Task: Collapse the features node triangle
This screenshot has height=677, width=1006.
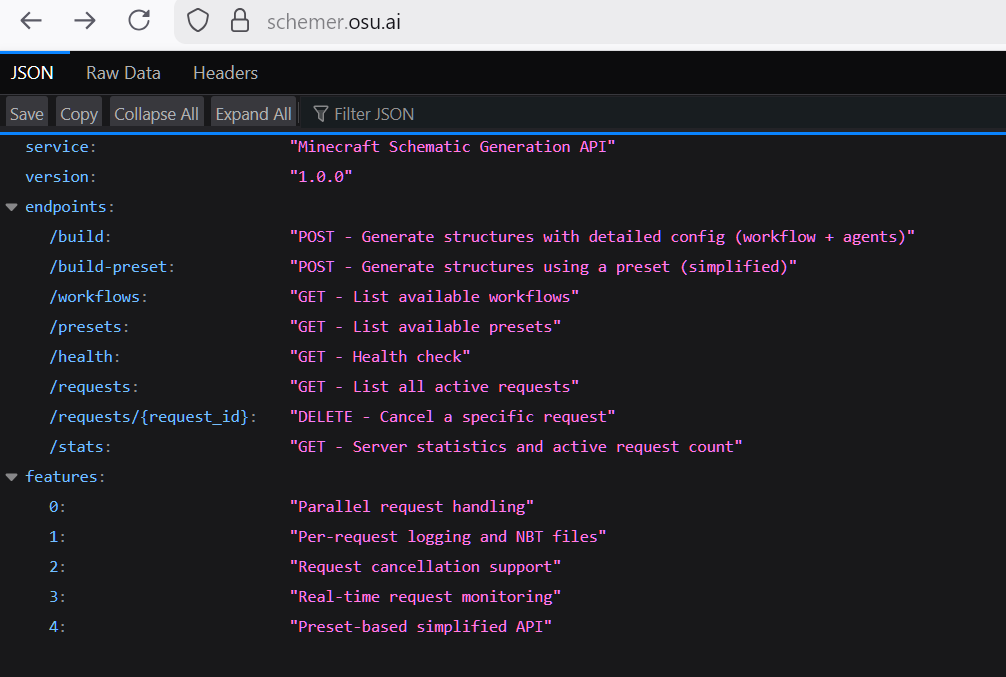Action: tap(12, 477)
